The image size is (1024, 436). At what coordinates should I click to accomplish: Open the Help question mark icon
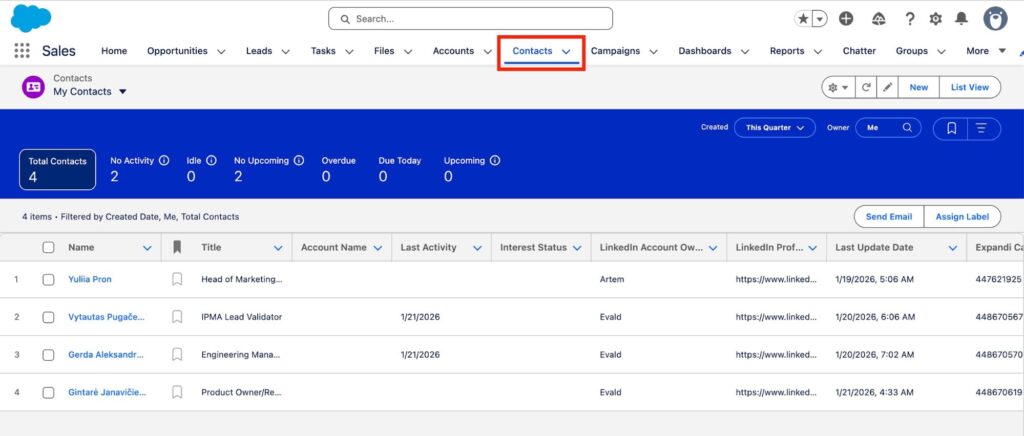point(909,19)
